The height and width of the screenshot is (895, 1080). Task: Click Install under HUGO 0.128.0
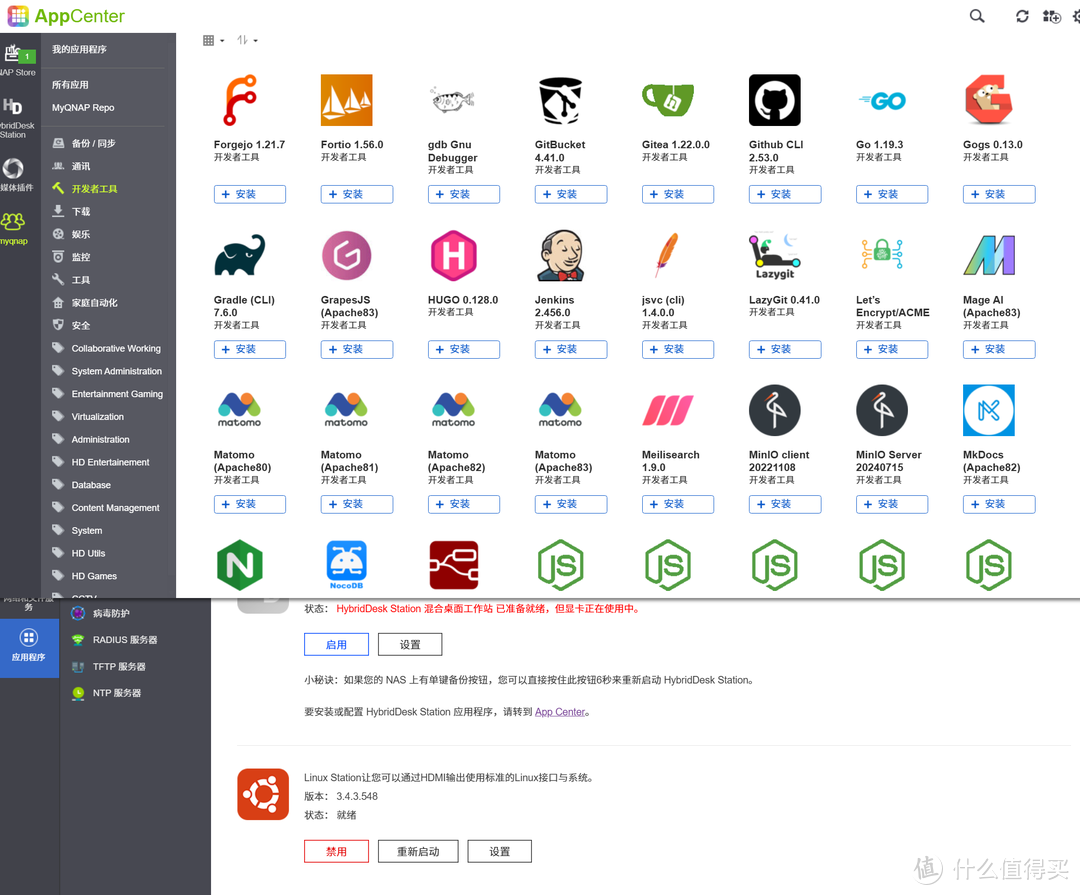464,349
